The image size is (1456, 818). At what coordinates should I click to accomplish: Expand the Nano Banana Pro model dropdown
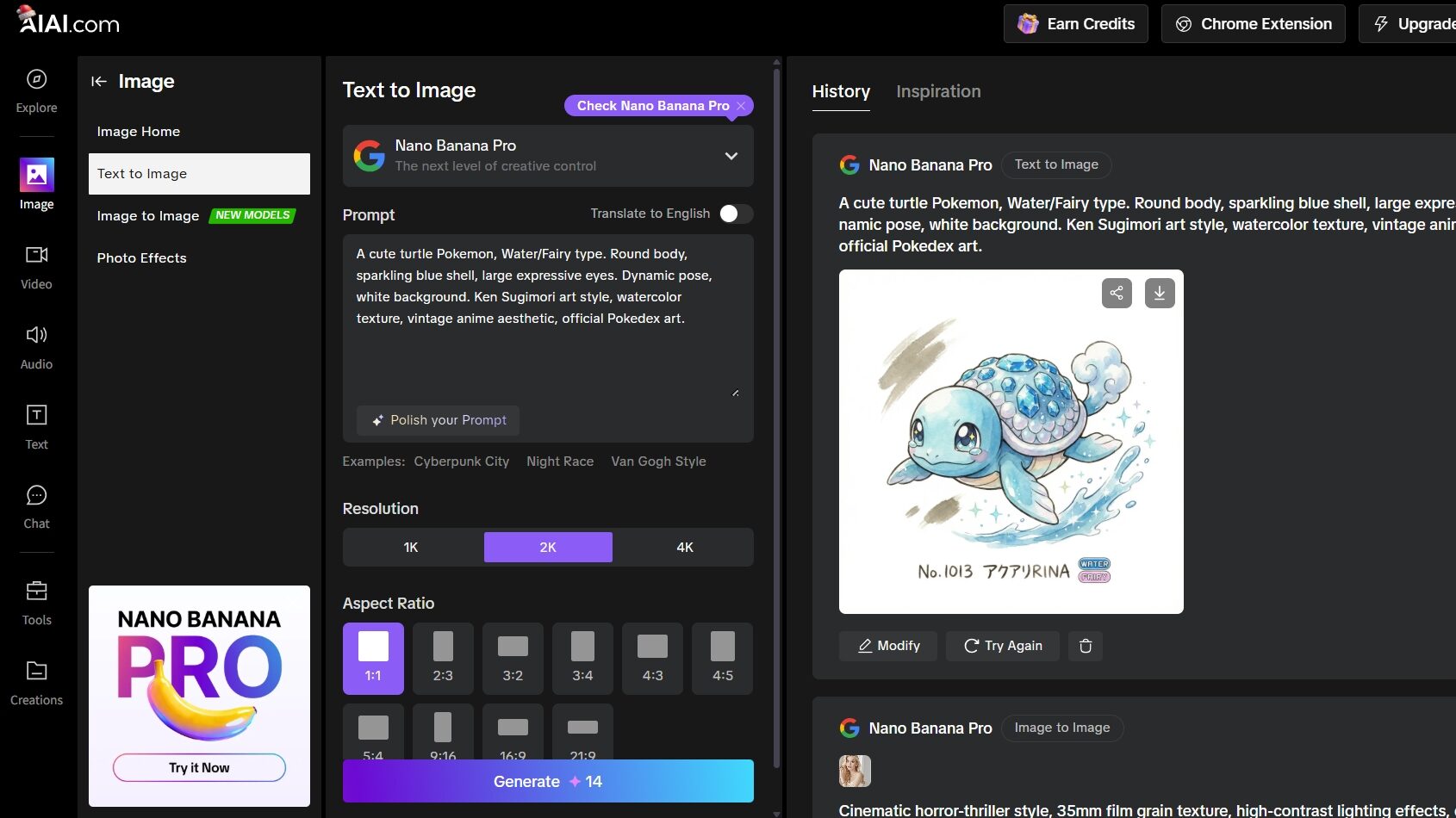(731, 156)
